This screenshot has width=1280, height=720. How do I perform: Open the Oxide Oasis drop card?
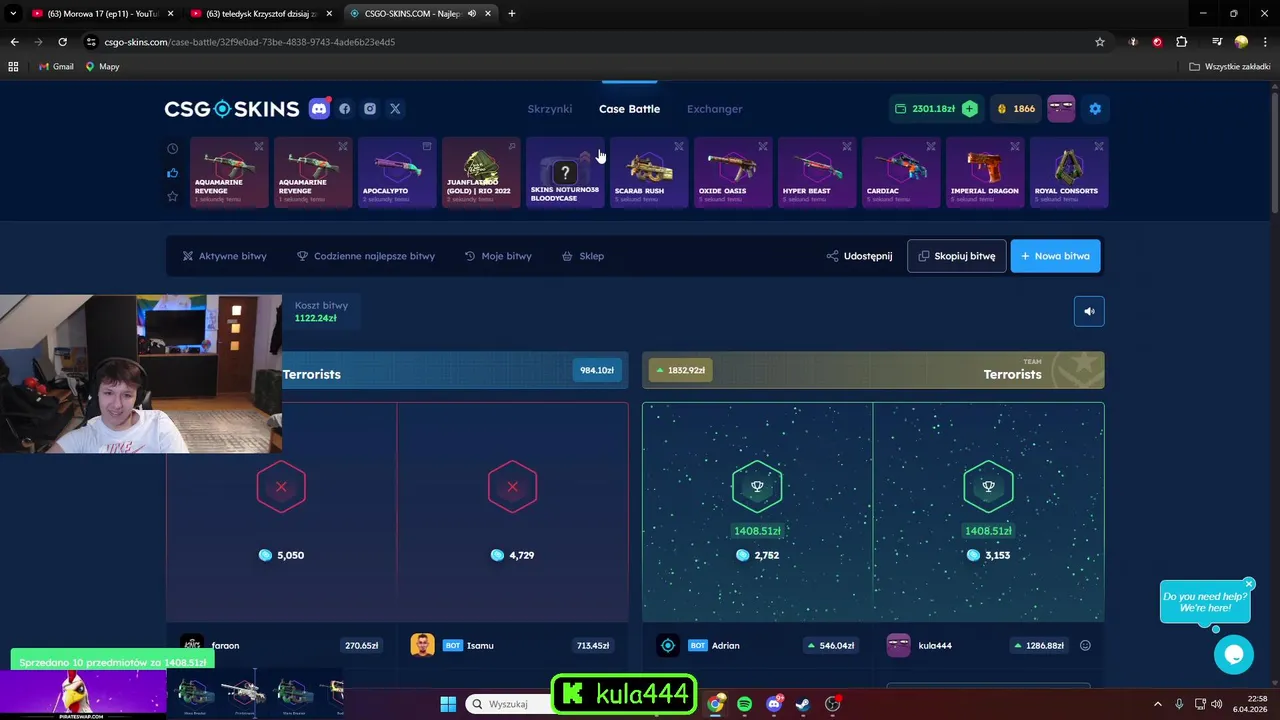(x=733, y=173)
